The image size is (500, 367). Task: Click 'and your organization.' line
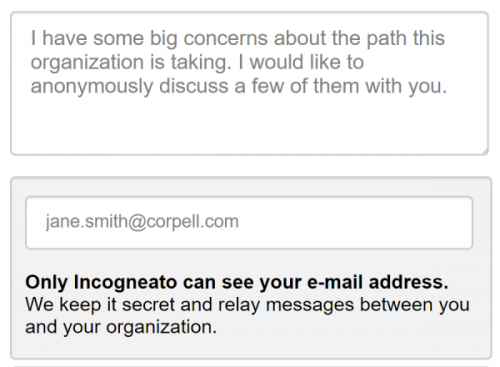click(121, 327)
